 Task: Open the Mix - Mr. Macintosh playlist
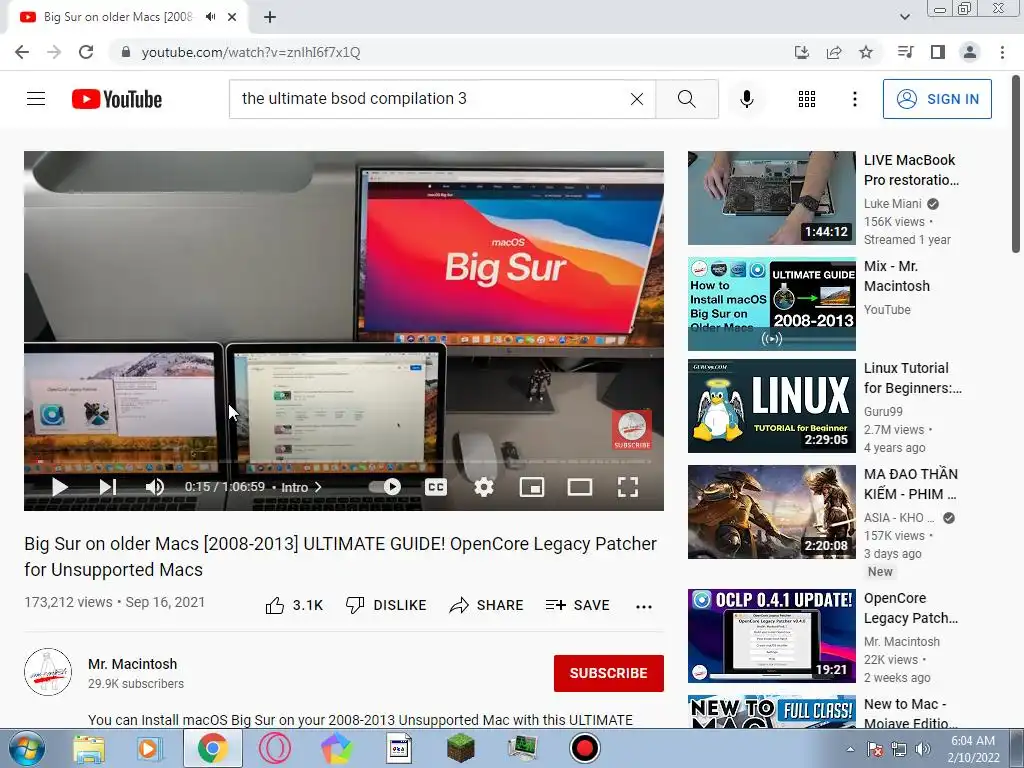[771, 304]
